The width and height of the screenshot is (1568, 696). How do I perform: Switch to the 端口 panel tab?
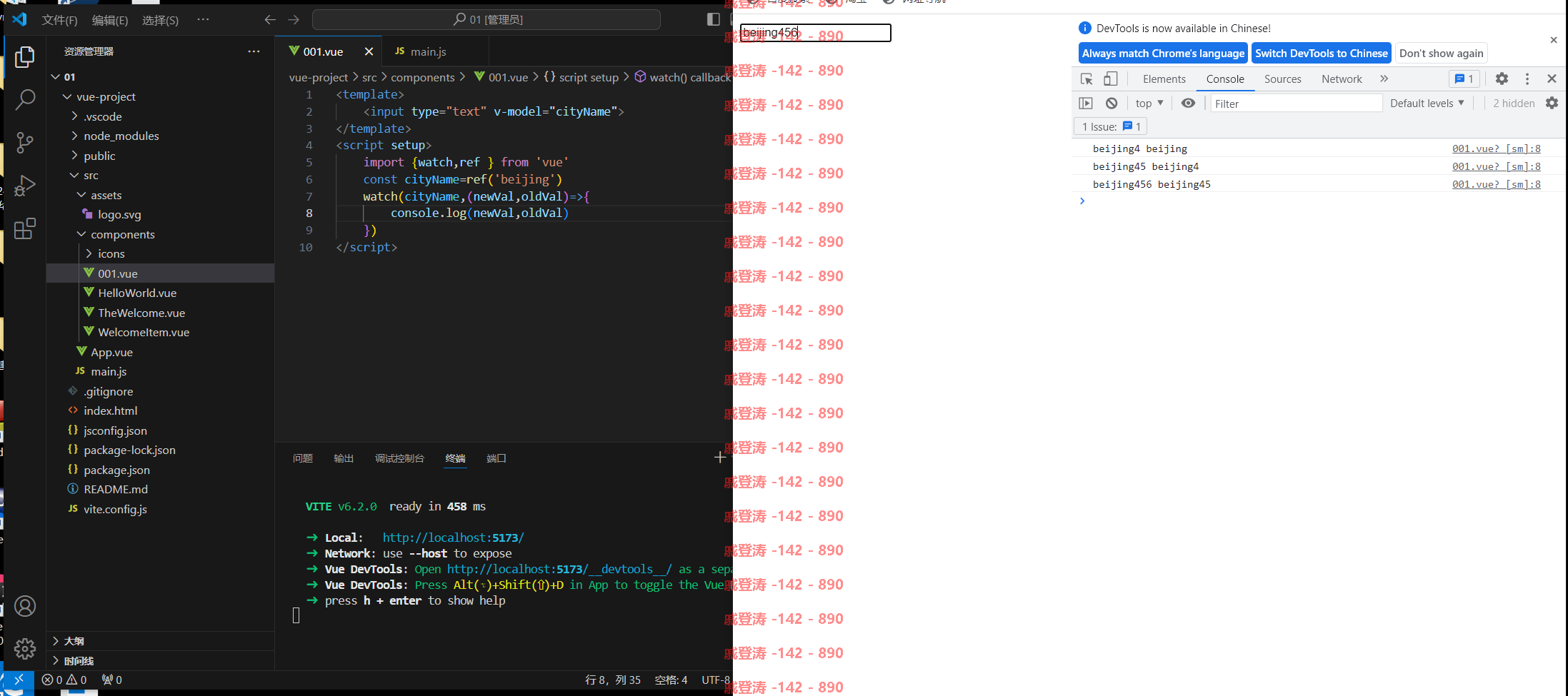[x=496, y=458]
